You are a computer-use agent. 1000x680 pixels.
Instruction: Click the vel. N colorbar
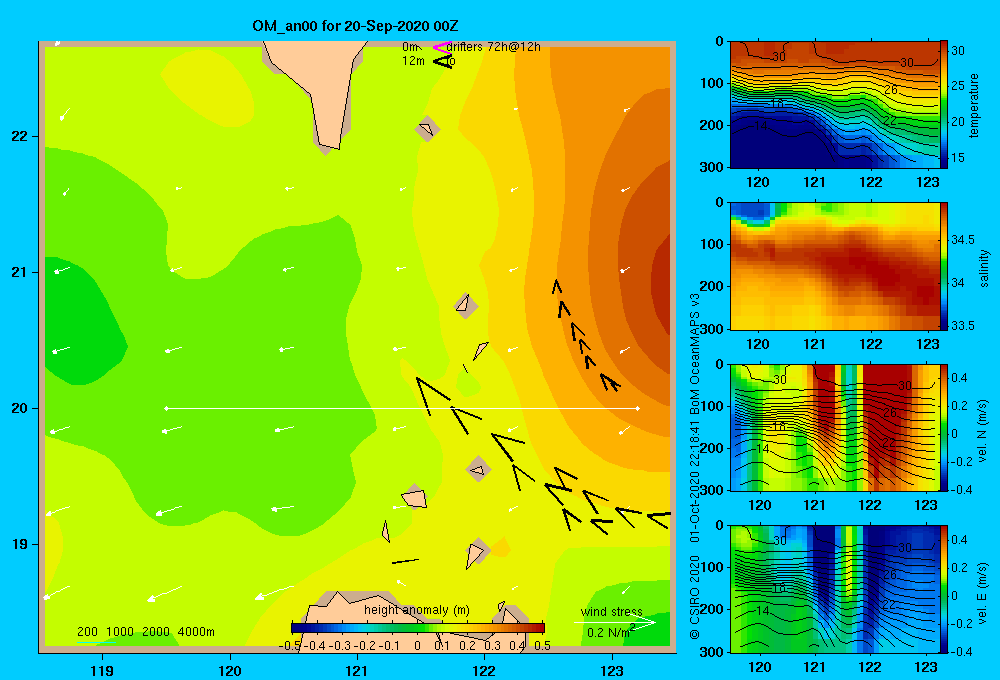point(944,427)
